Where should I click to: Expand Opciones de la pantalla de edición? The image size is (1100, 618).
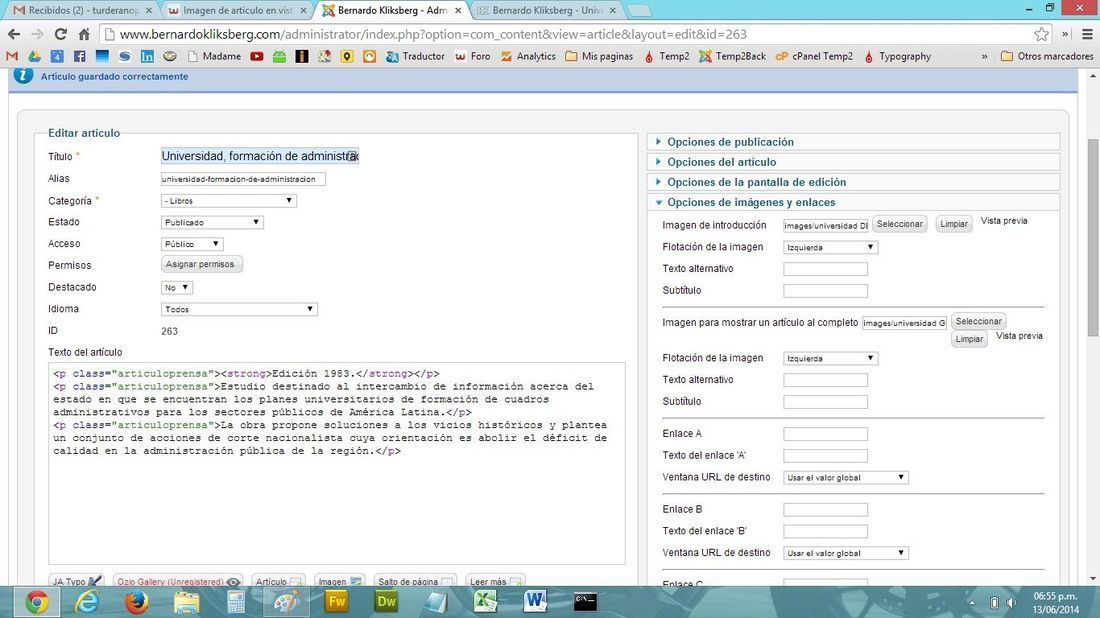point(853,182)
